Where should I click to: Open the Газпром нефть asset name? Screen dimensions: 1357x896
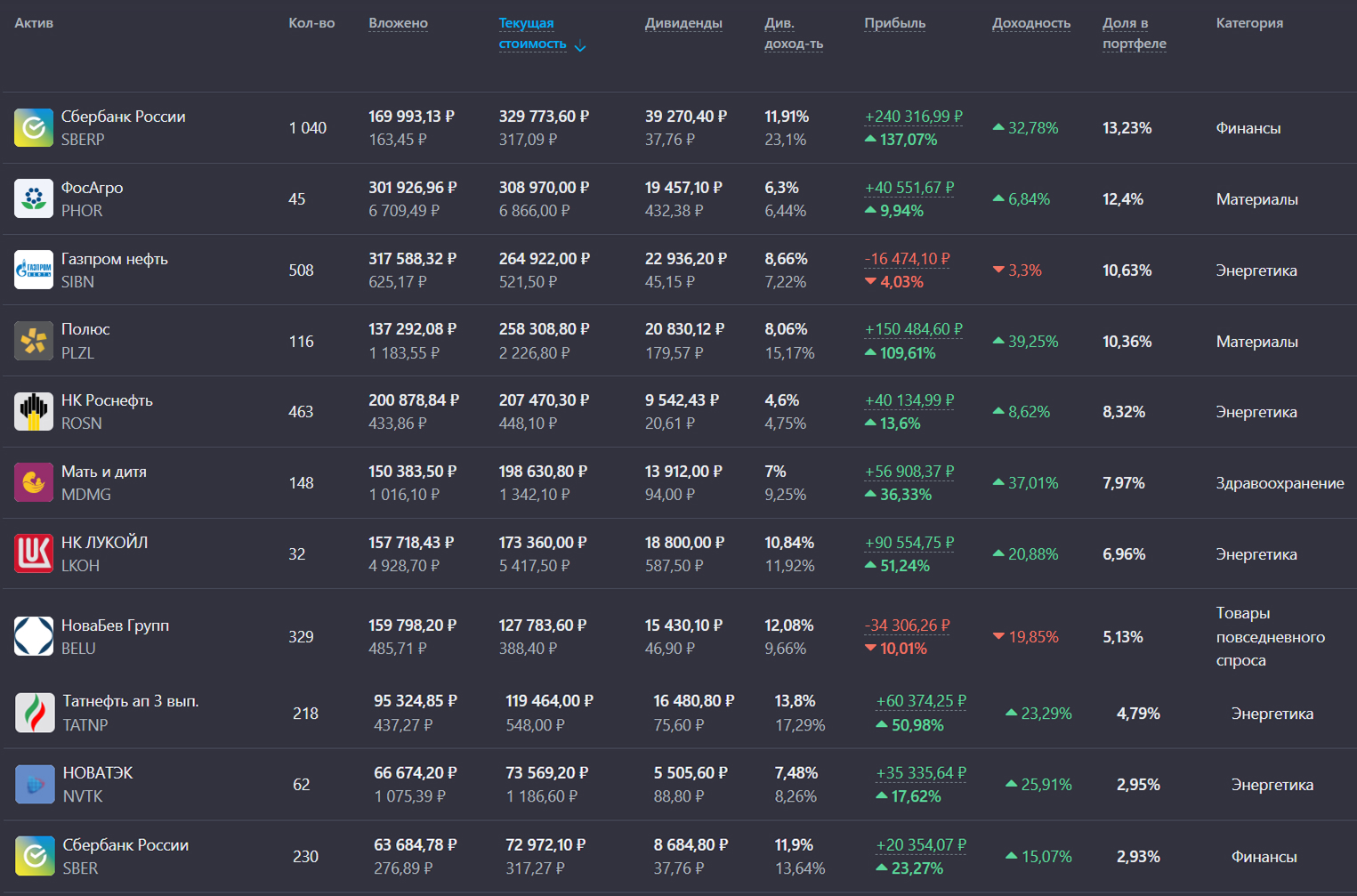point(114,259)
